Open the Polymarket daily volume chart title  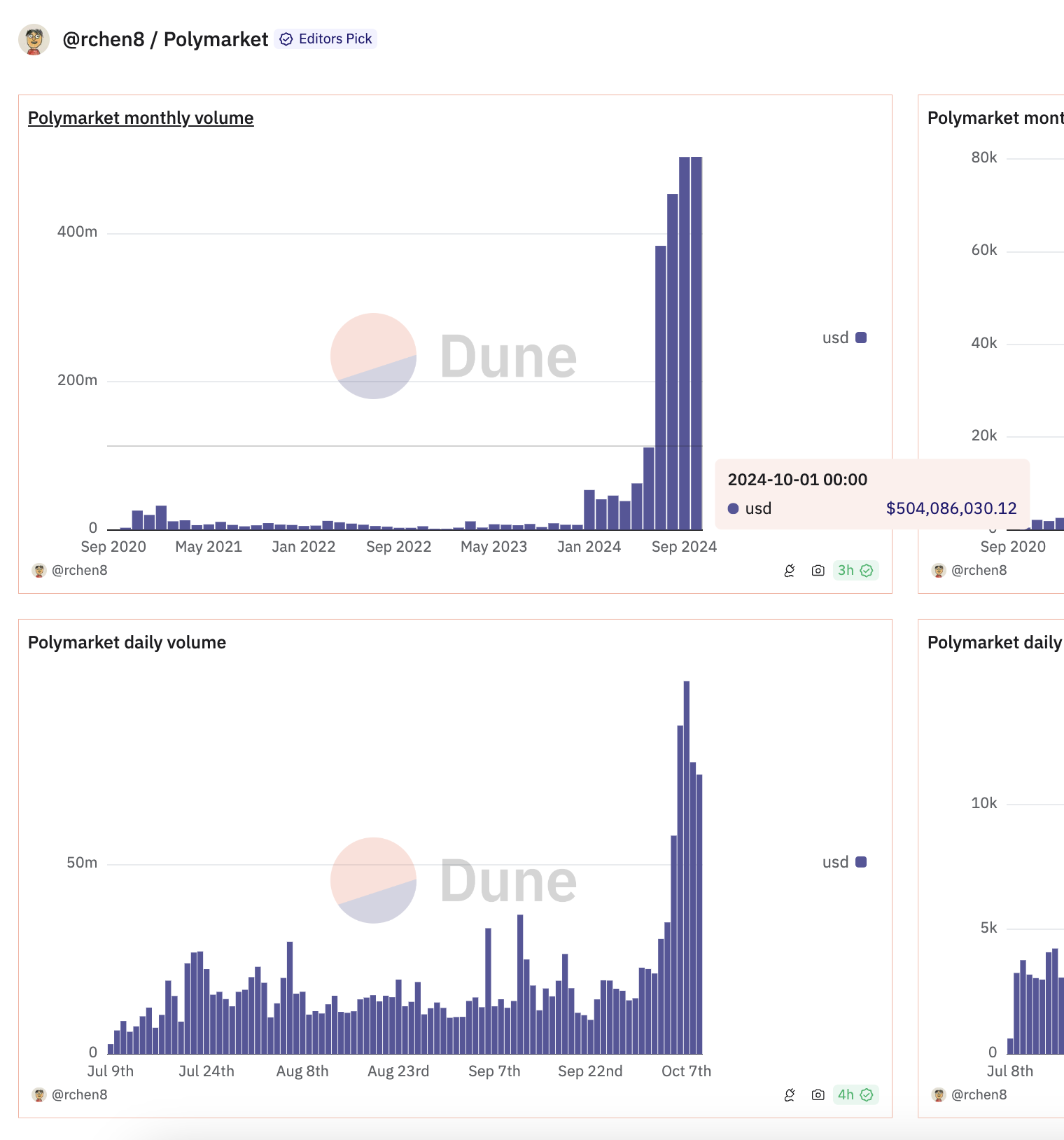(x=127, y=642)
